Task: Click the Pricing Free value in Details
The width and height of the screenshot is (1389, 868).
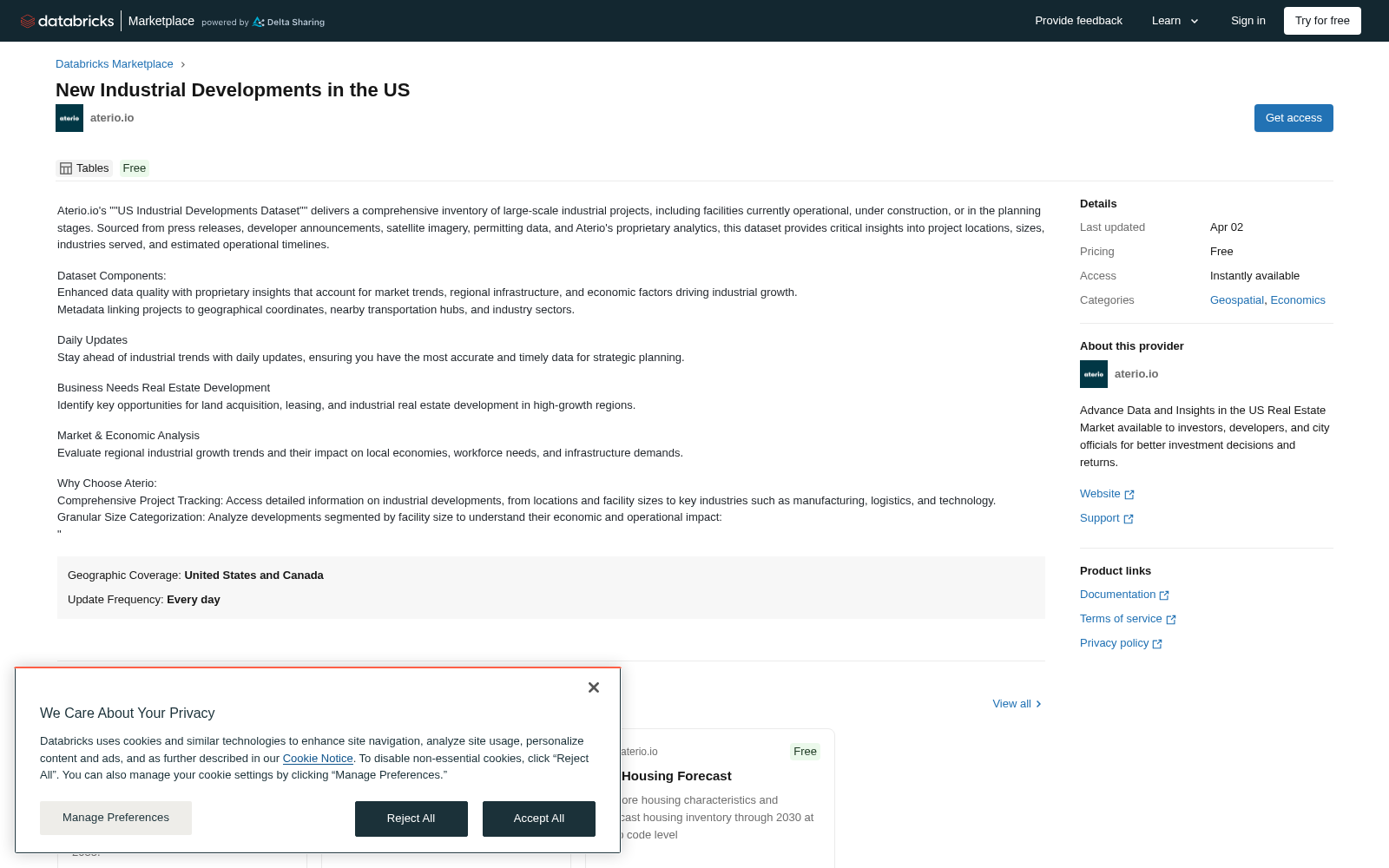Action: (x=1221, y=252)
